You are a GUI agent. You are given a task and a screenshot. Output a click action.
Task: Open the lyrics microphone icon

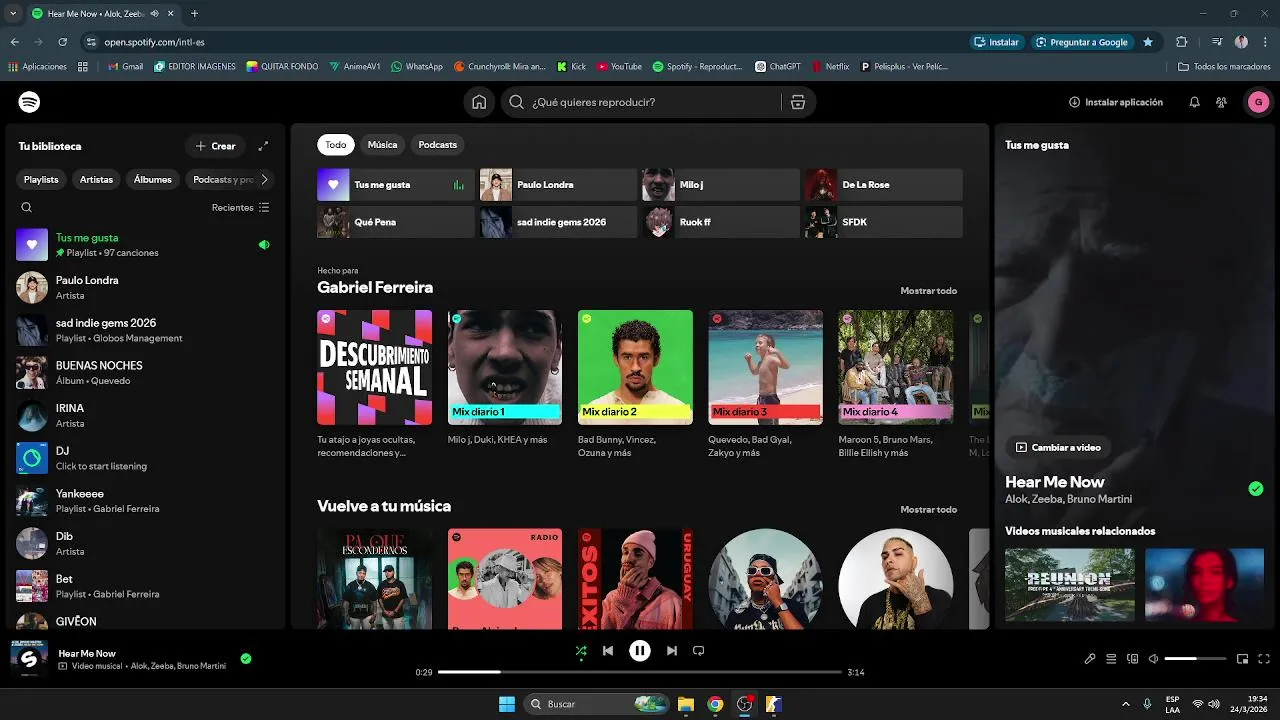1090,659
